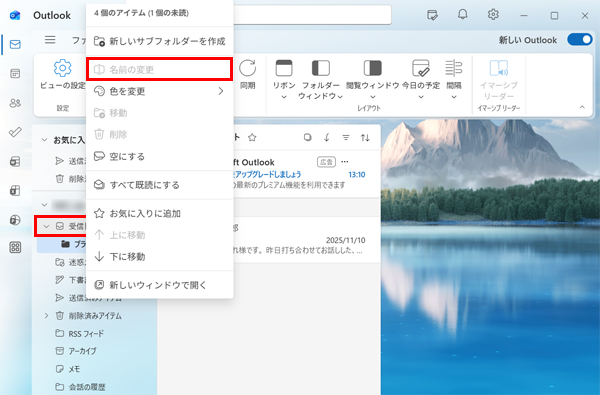Open the To Do checkmark module
600x395 pixels.
pos(15,132)
